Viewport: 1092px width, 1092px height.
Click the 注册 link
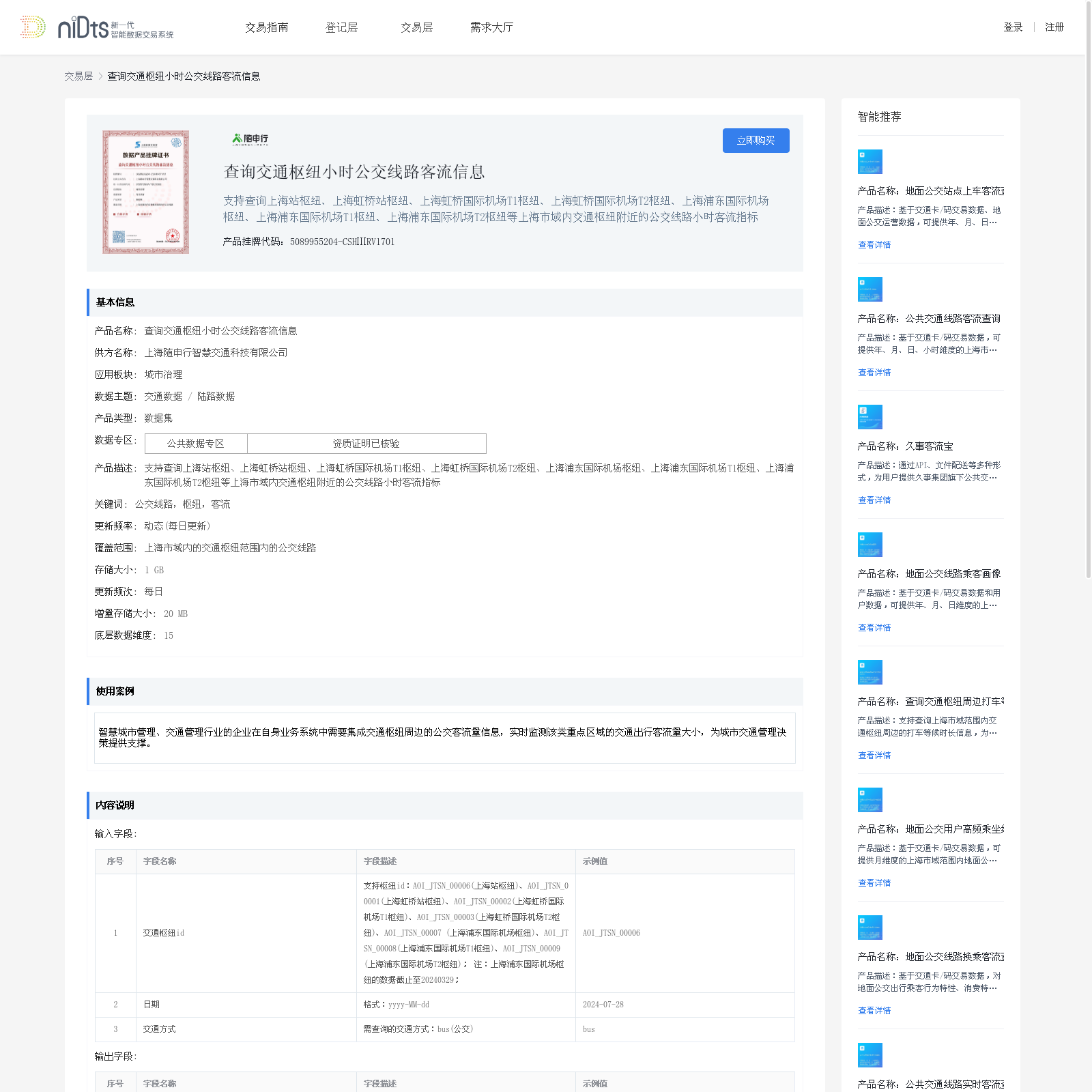click(x=1054, y=27)
